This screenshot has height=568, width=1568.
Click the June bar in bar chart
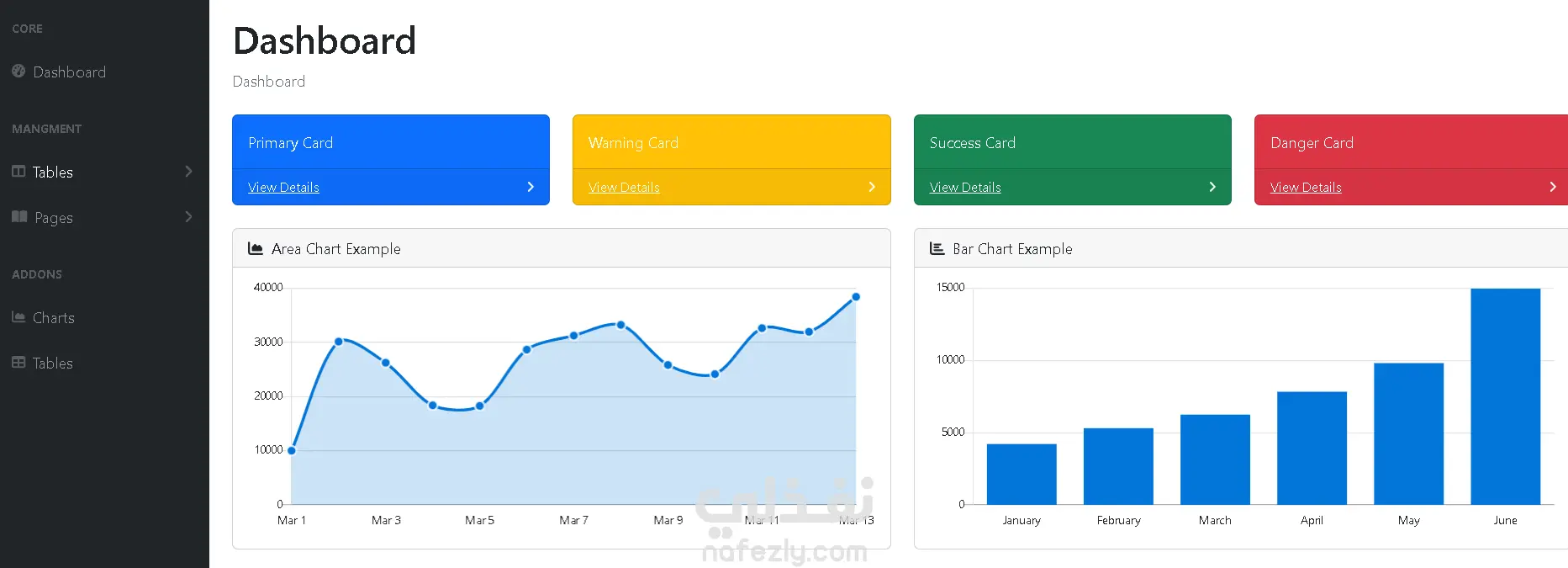(1505, 396)
